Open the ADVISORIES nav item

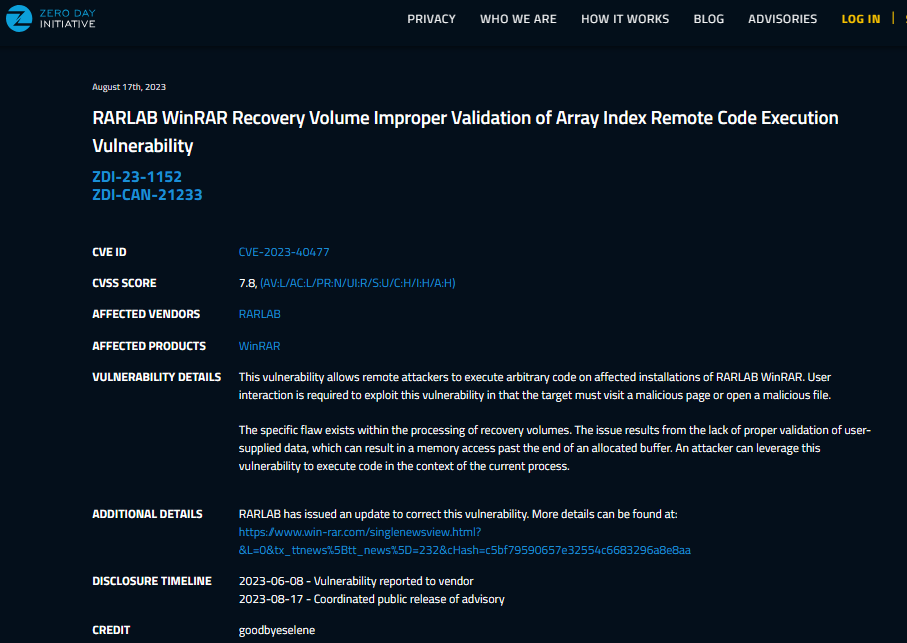click(783, 19)
